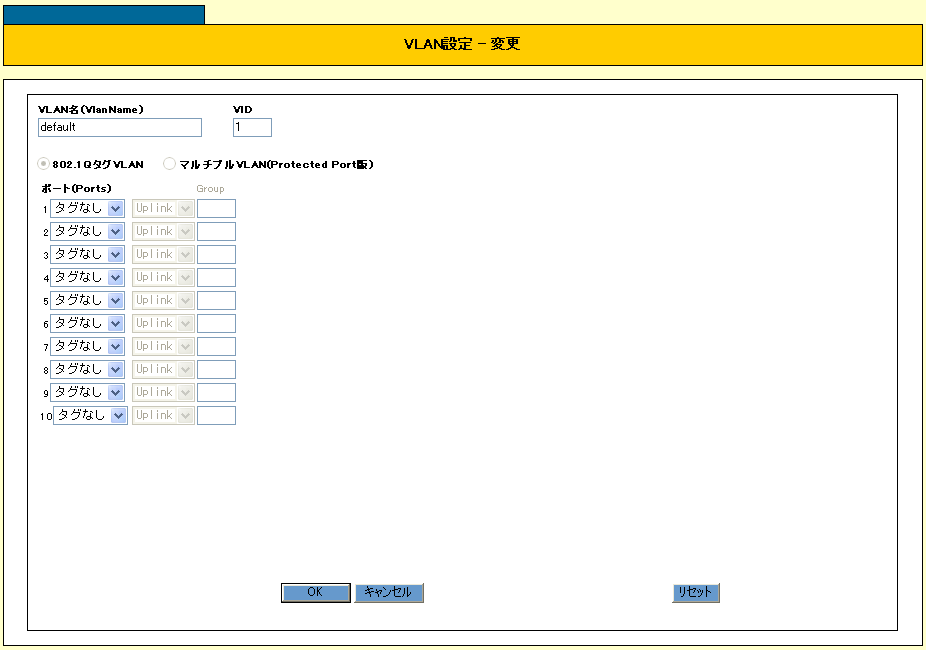Click the Group field for port 1
The width and height of the screenshot is (926, 650).
tap(216, 208)
